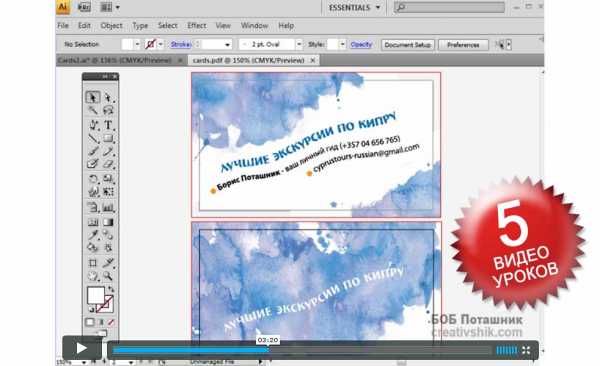The image size is (600, 366).
Task: Select the Column Graph tool
Action: click(108, 208)
